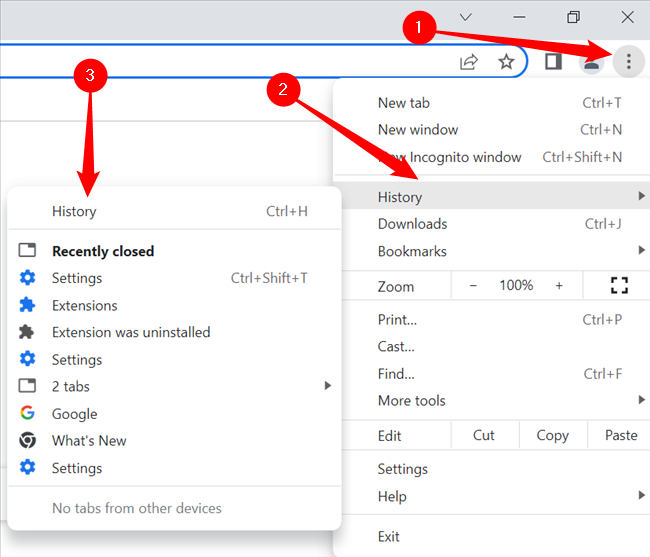
Task: Click the Ctrl+Shift+T shortcut text
Action: pyautogui.click(x=269, y=278)
